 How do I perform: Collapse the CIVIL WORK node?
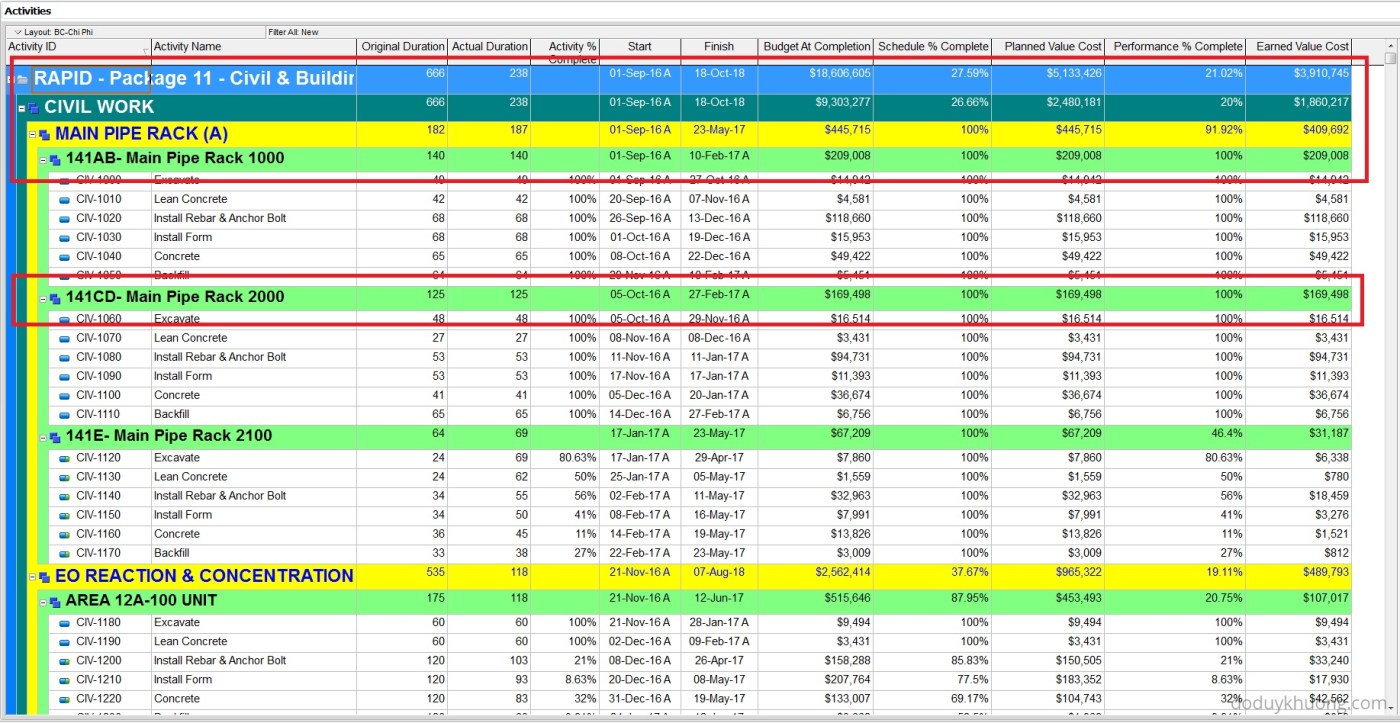click(21, 108)
